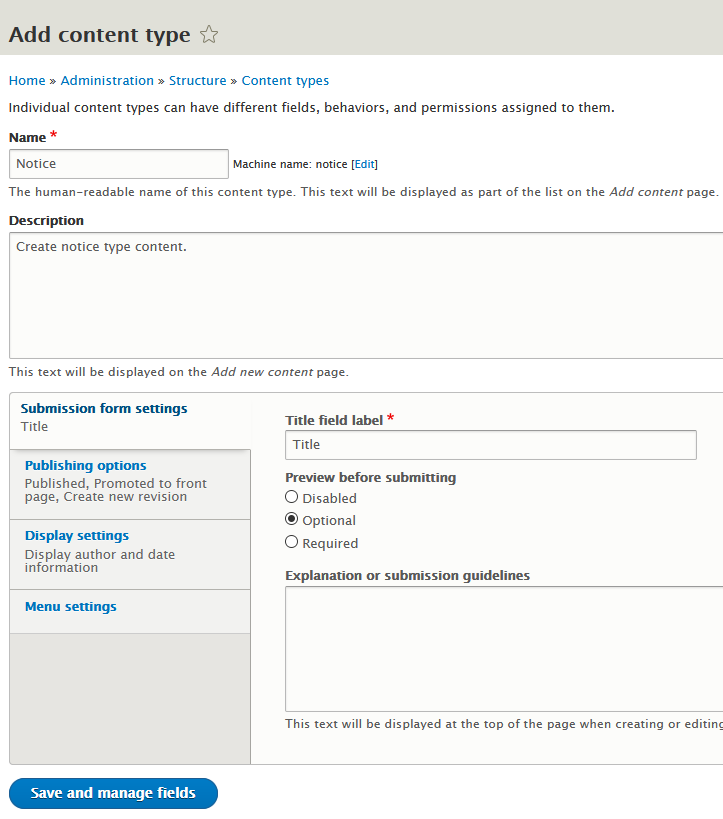Focus the Description text area

pyautogui.click(x=366, y=295)
